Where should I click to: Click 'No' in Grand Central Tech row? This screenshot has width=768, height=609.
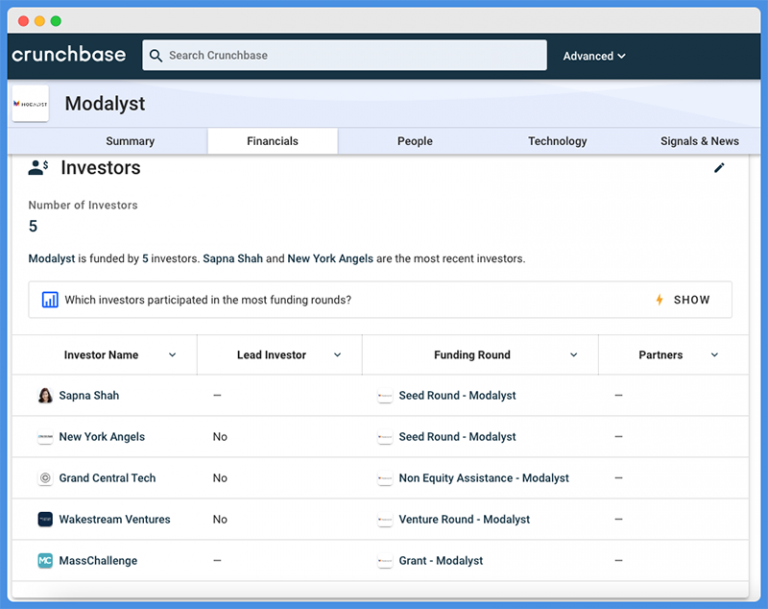[220, 478]
